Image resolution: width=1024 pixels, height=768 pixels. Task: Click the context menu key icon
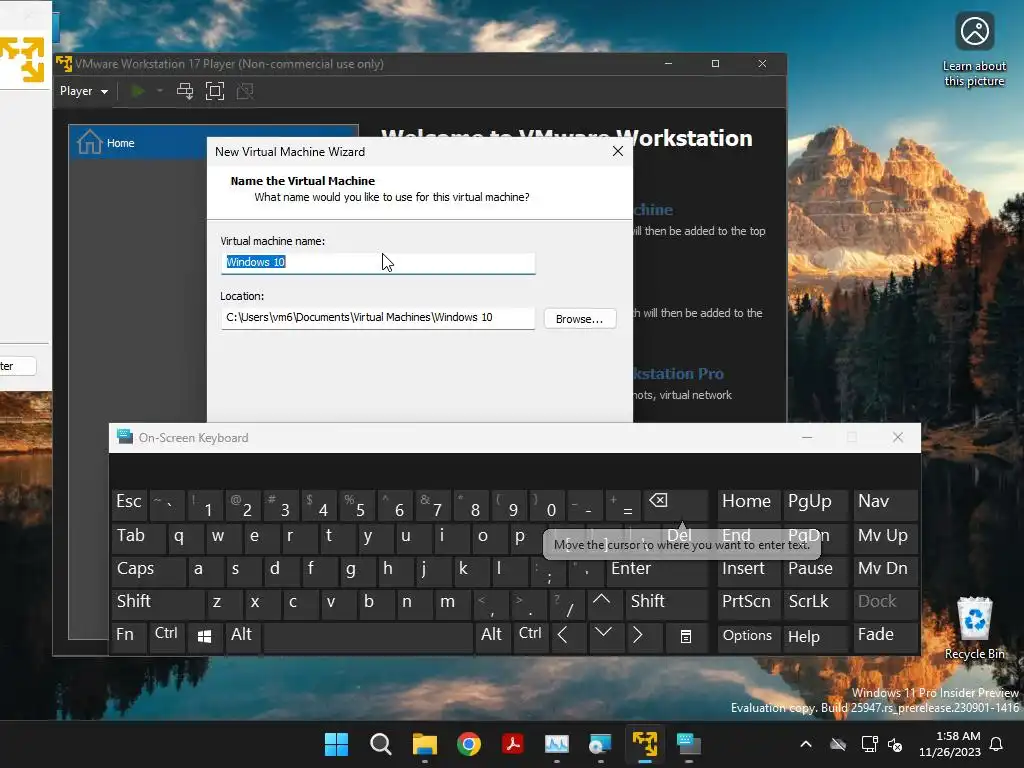(x=686, y=635)
